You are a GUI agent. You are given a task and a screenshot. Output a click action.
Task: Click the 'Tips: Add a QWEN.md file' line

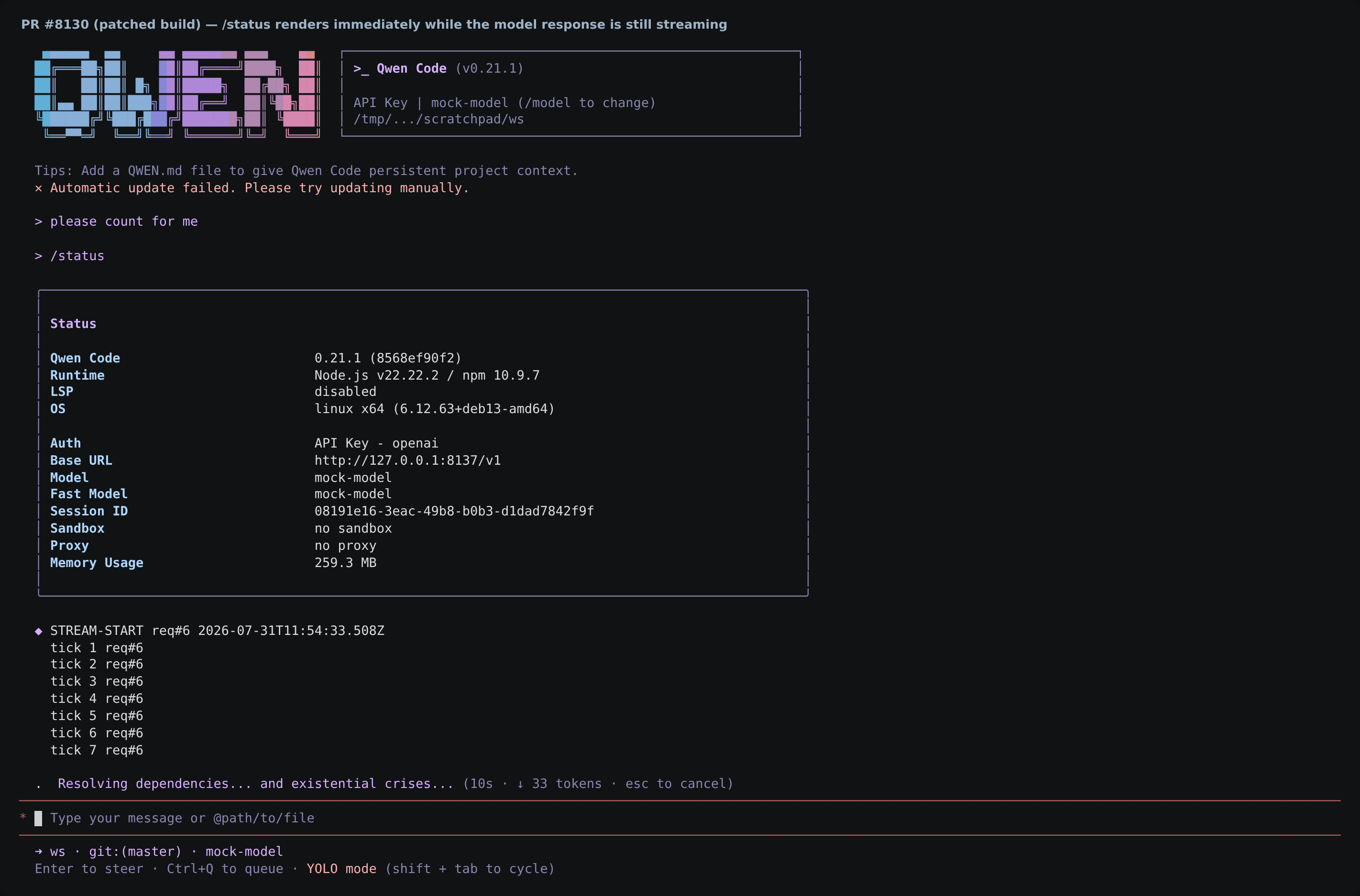pyautogui.click(x=306, y=171)
